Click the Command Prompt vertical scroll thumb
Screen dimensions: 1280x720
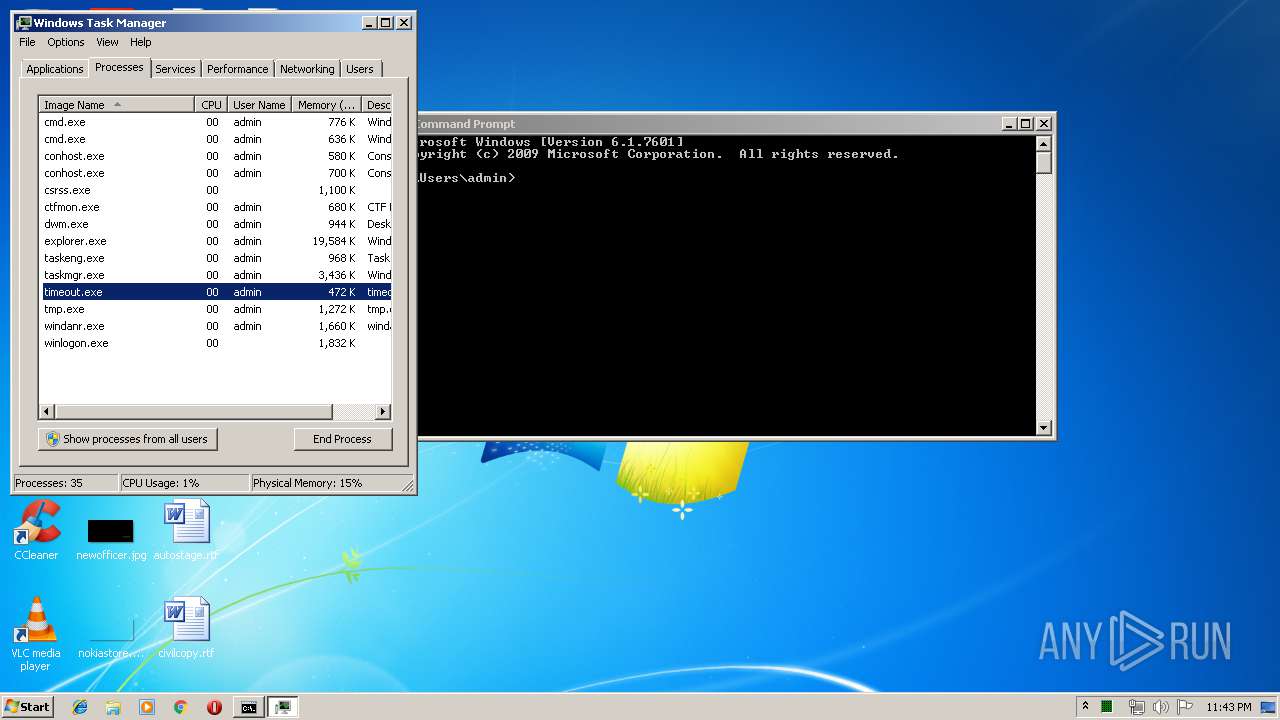1044,162
